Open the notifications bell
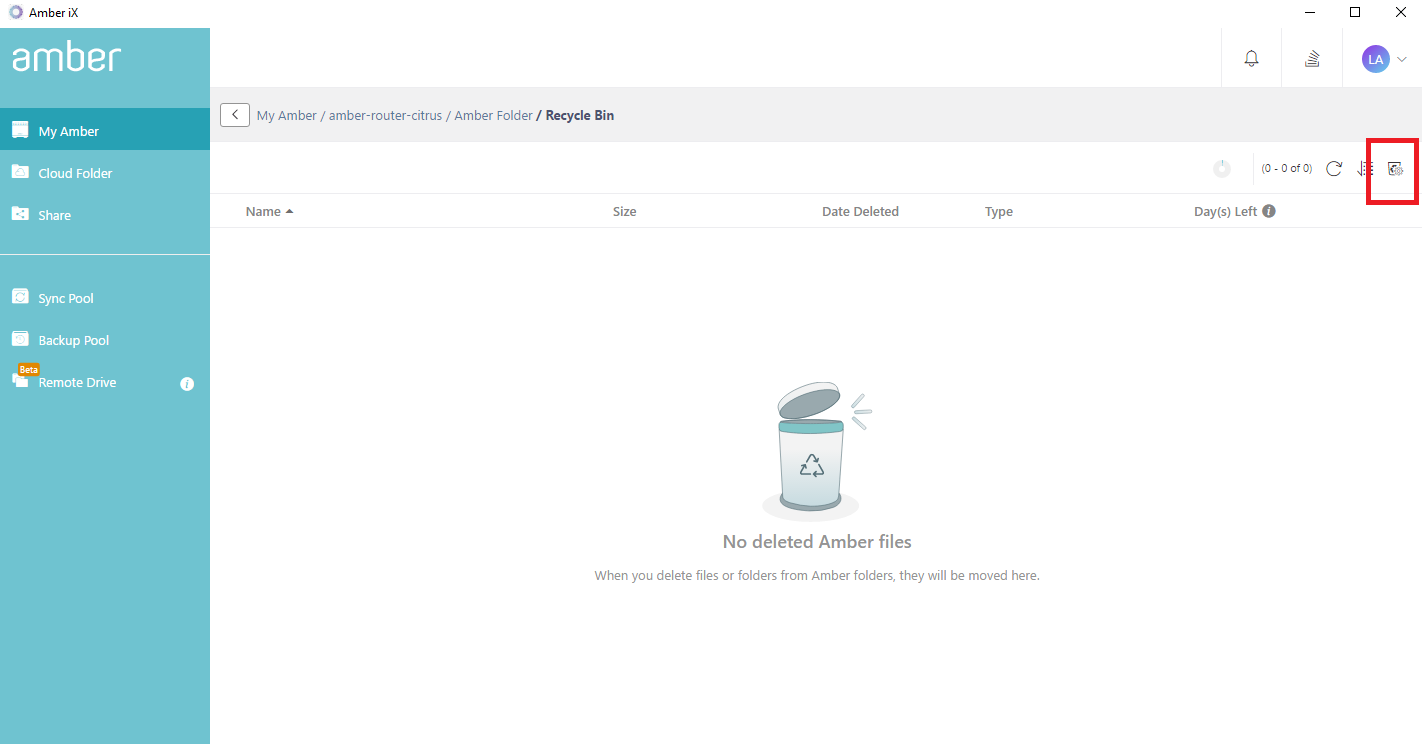The width and height of the screenshot is (1422, 744). point(1251,59)
